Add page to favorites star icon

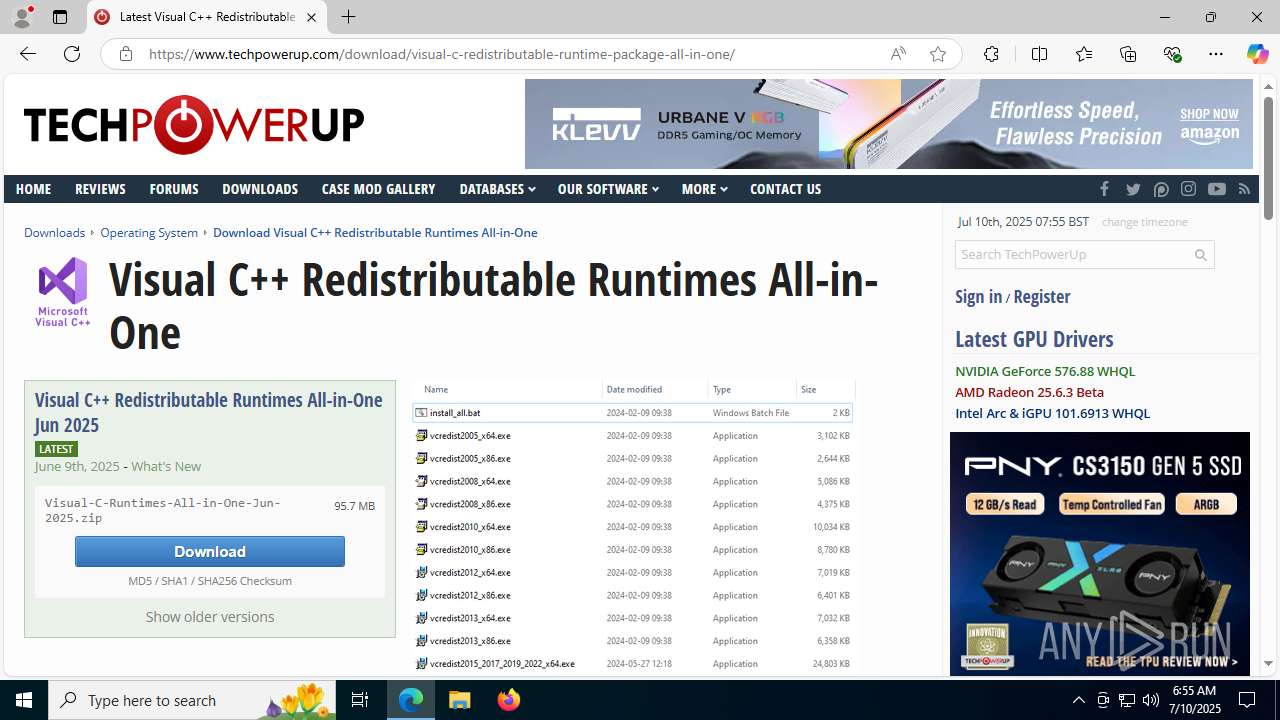coord(937,54)
